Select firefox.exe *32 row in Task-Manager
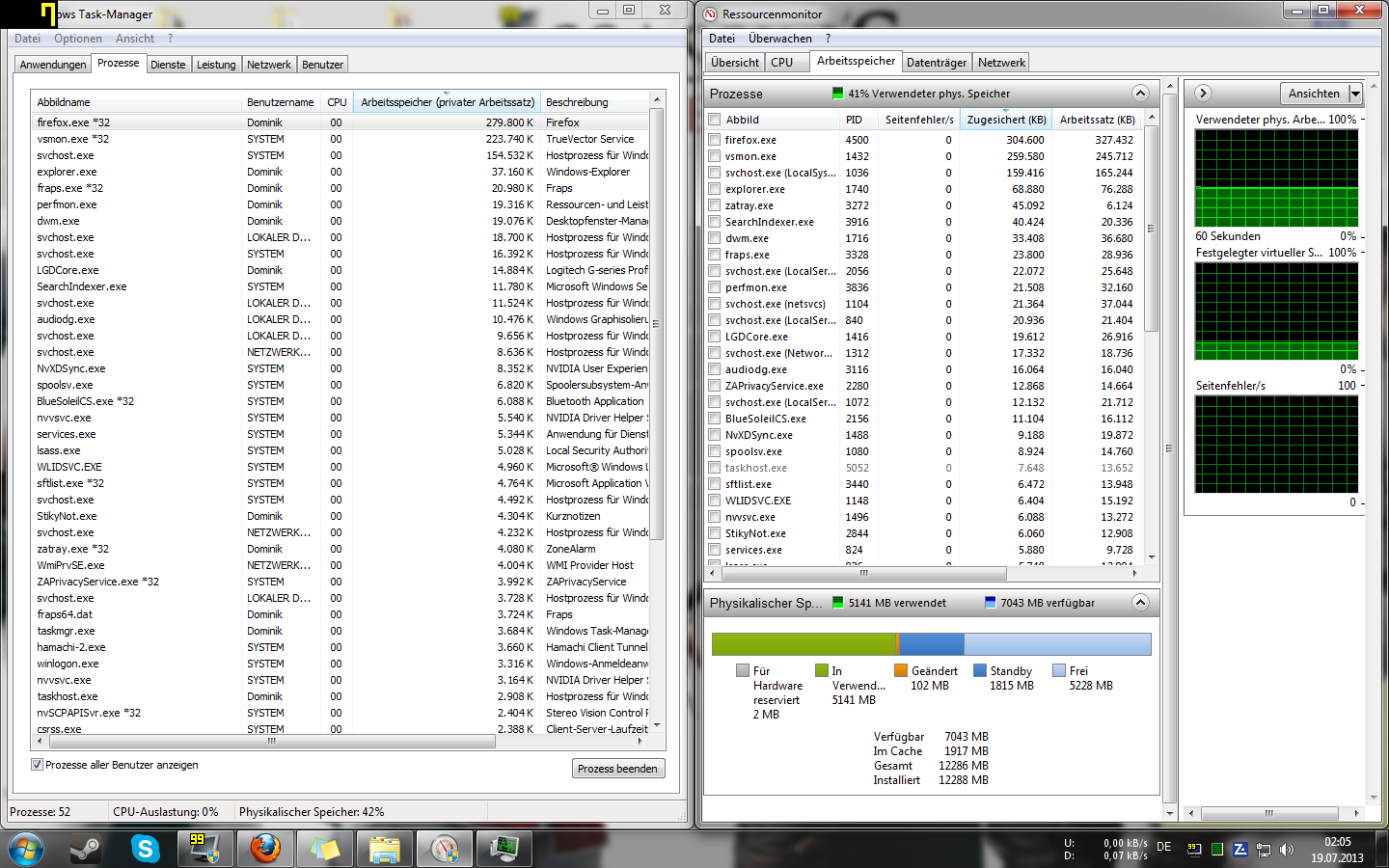 pyautogui.click(x=340, y=122)
